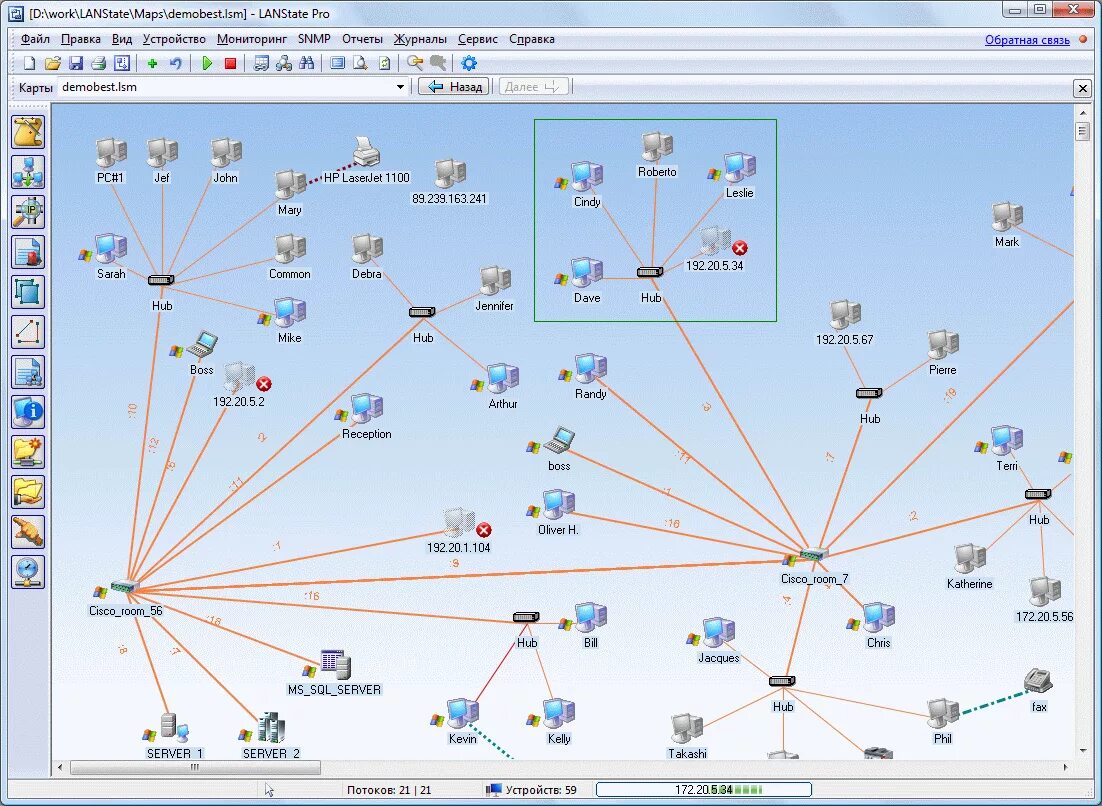Select the fax device icon
This screenshot has width=1102, height=806.
coord(1037,682)
